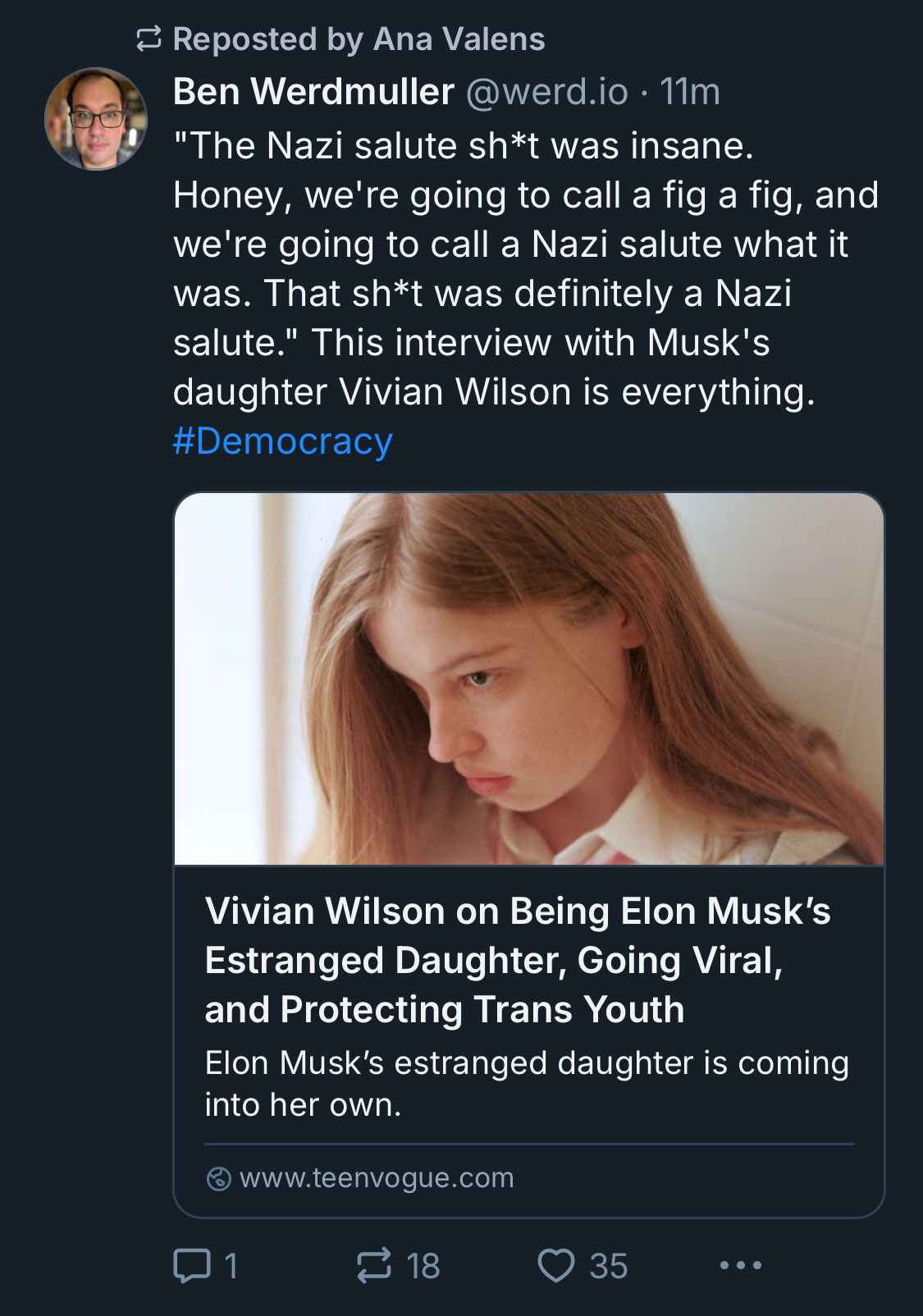Open Ben Werdmuller's profile picture
This screenshot has height=1316, width=923.
[96, 119]
